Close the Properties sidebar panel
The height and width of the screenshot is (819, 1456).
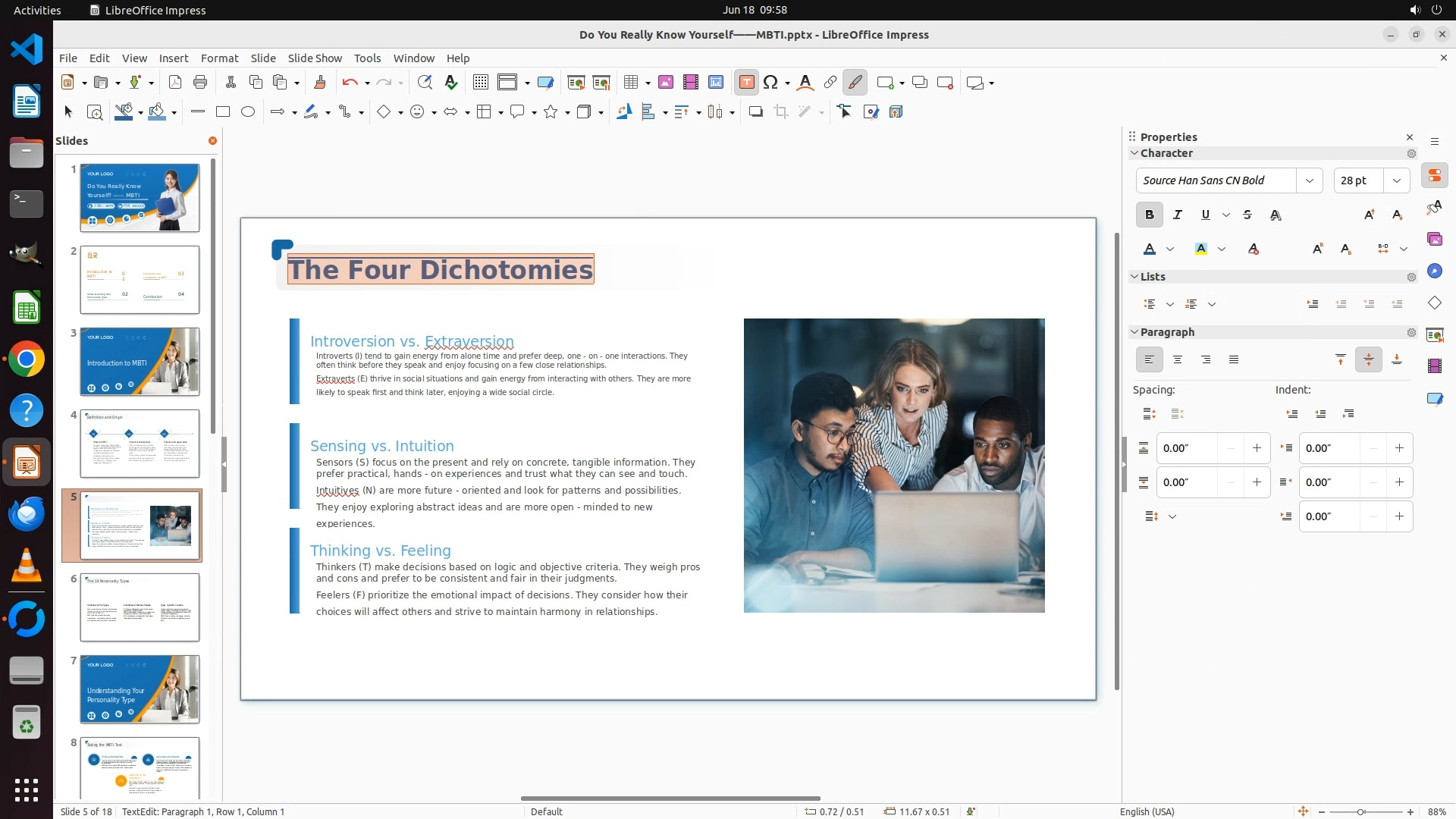1410,137
